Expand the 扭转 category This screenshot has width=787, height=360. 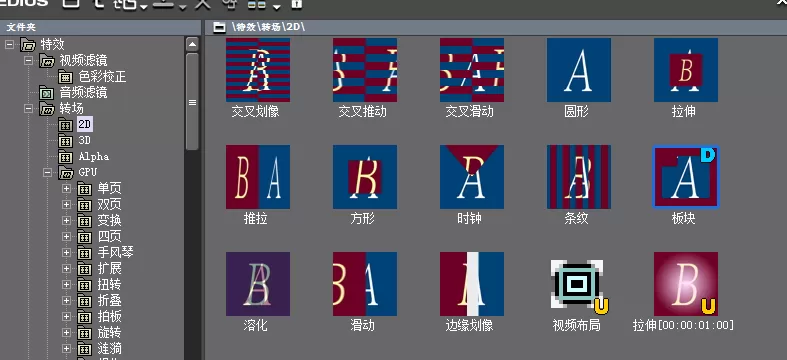coord(66,284)
